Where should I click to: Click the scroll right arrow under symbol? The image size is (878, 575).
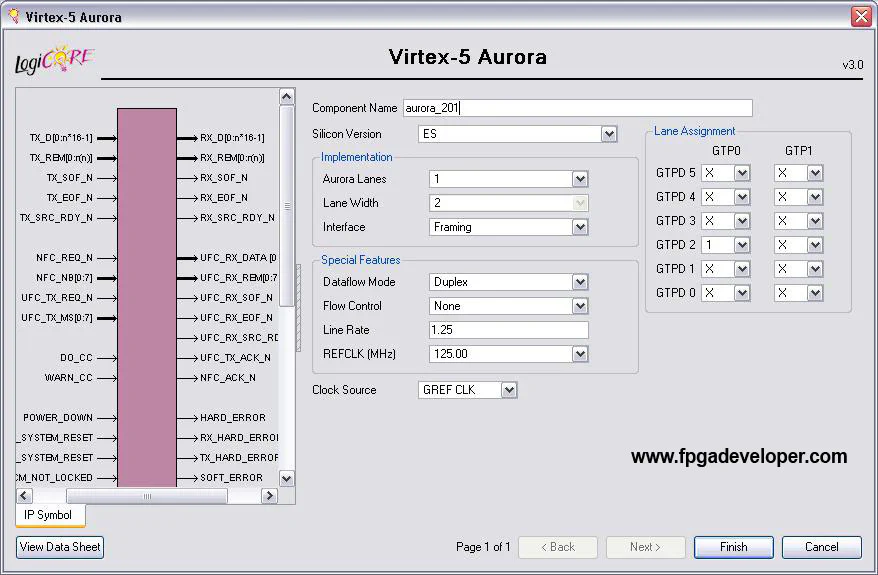click(x=269, y=496)
